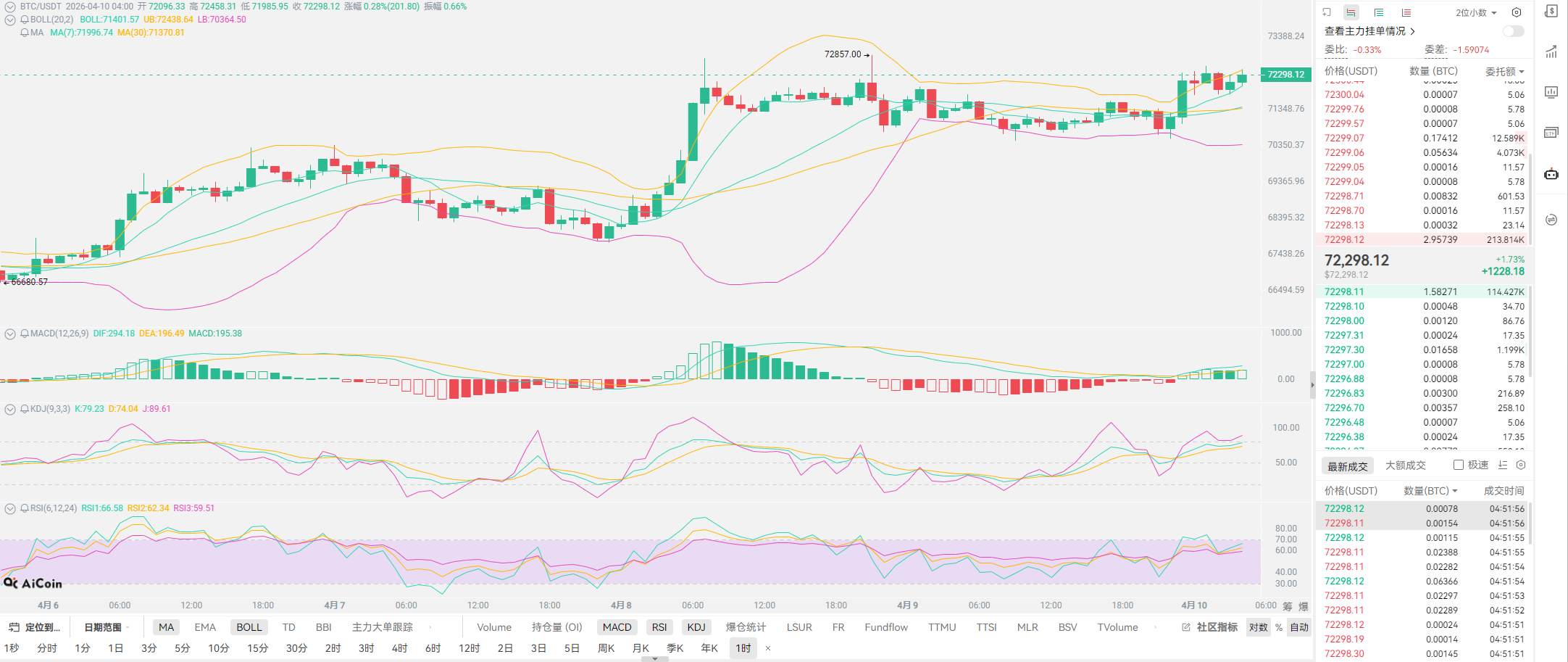Image resolution: width=1568 pixels, height=662 pixels.
Task: Enable the 查看主力挂单情况 toggle switch
Action: pos(1513,31)
